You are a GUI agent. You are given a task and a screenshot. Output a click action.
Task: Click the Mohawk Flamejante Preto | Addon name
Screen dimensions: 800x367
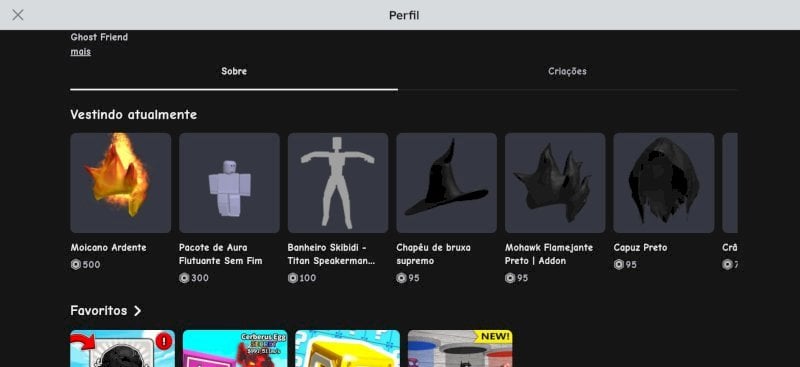[549, 254]
